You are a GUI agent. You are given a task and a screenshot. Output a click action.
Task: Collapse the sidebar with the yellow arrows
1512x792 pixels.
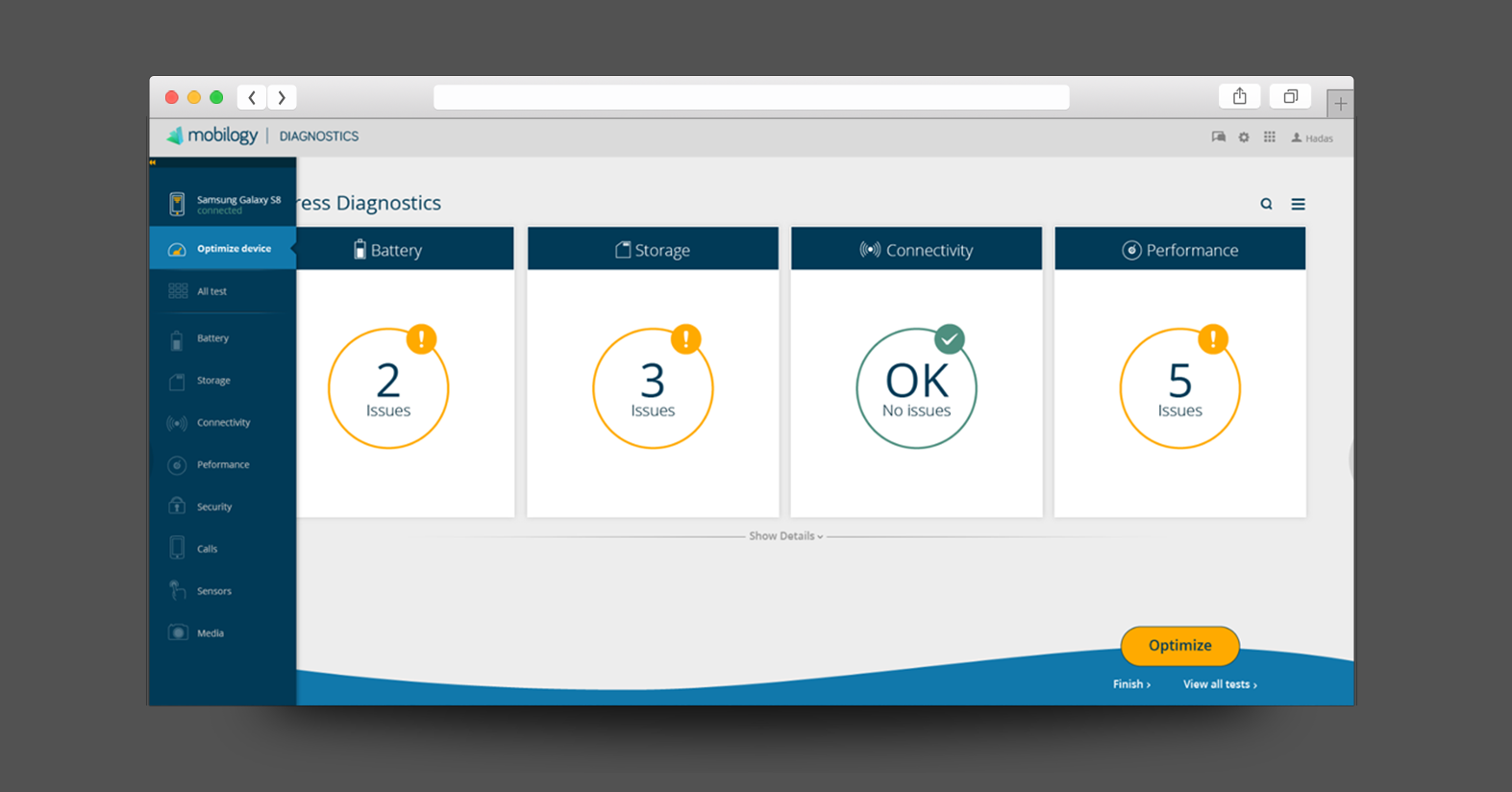[153, 162]
